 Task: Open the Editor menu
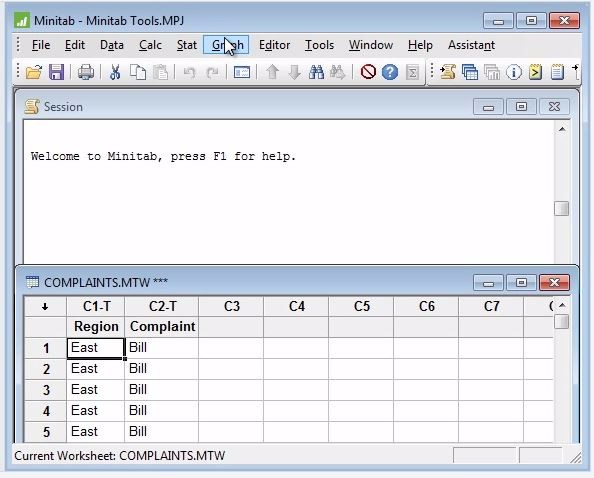click(274, 45)
